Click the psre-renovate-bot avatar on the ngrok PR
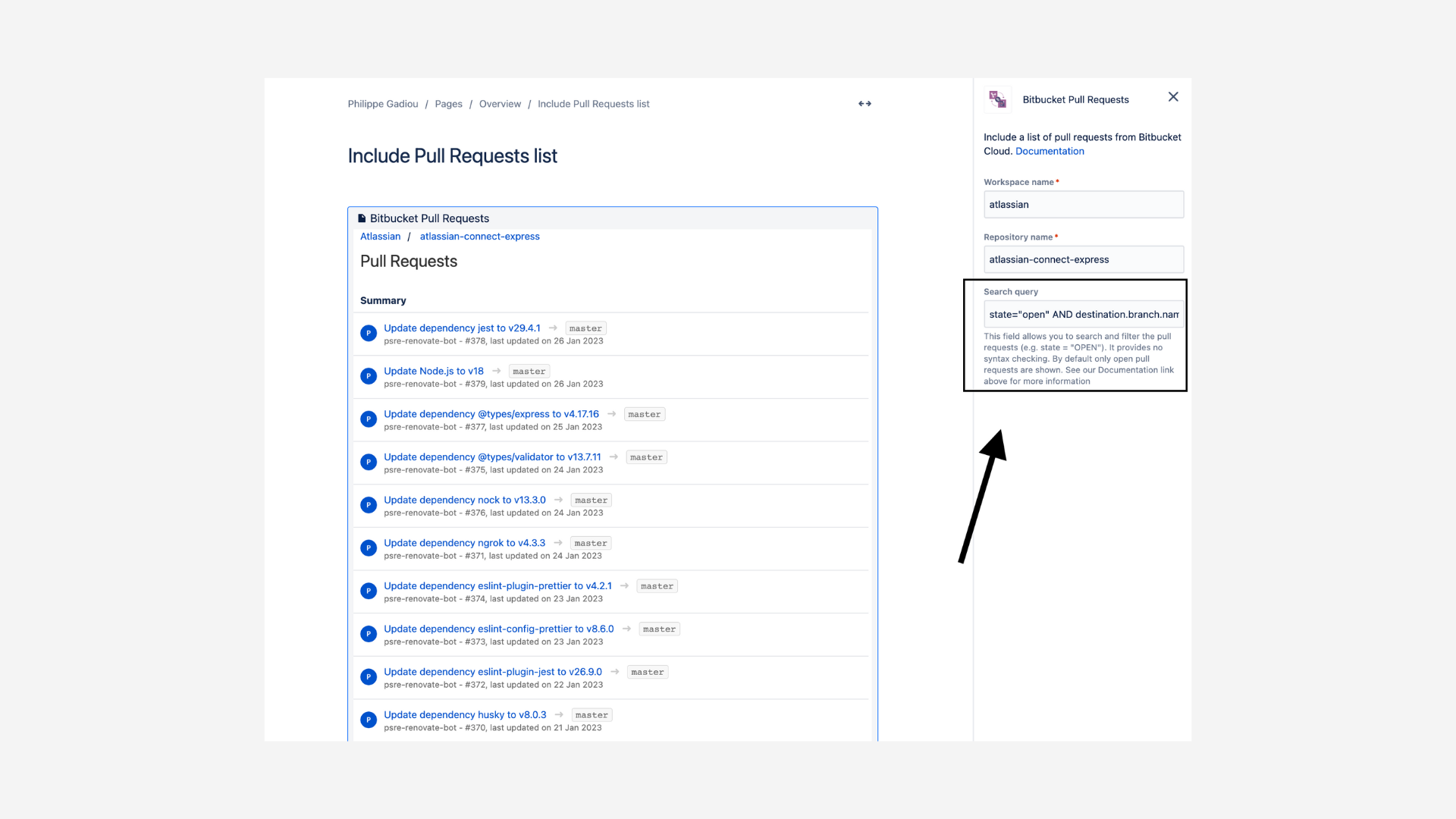 pos(369,548)
